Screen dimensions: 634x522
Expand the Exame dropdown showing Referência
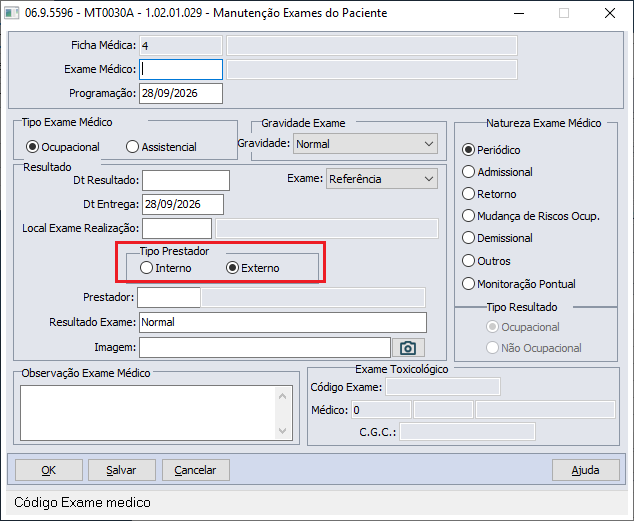(x=382, y=179)
